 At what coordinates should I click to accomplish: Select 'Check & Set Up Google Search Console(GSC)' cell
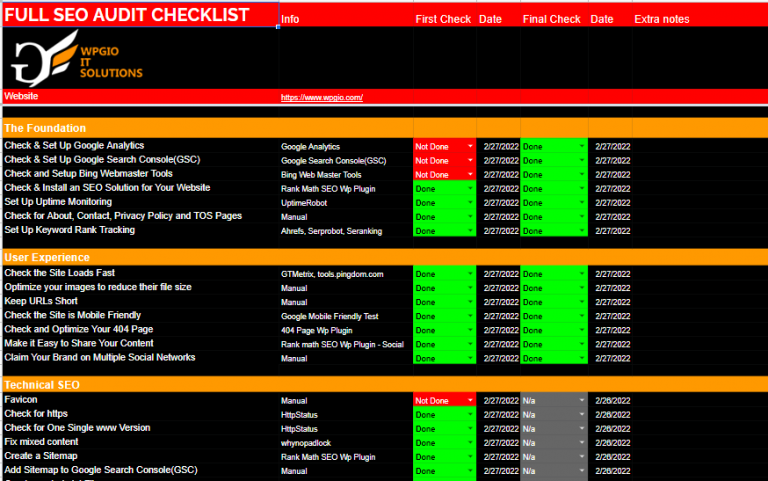[x=141, y=160]
